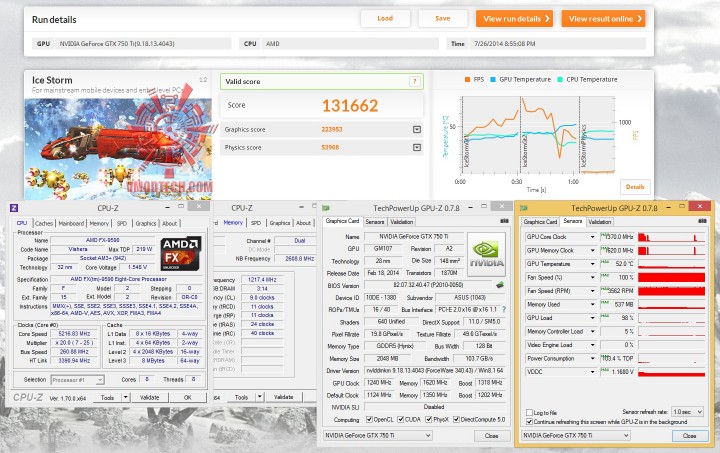Open GPU selector in Graphics Card window
Image resolution: width=720 pixels, height=453 pixels.
tap(377, 435)
